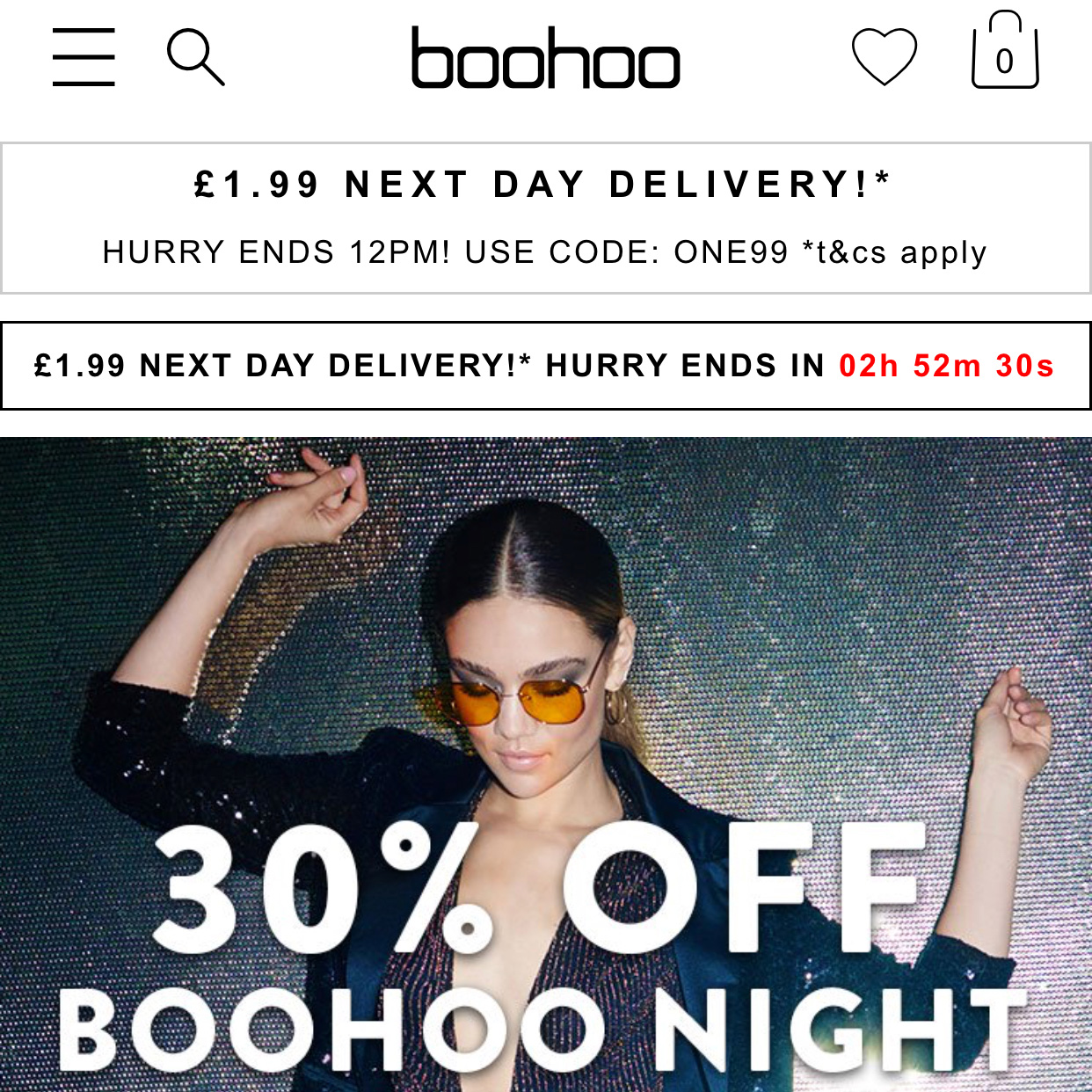Image resolution: width=1092 pixels, height=1092 pixels.
Task: Open the magnifying glass search
Action: pyautogui.click(x=196, y=57)
